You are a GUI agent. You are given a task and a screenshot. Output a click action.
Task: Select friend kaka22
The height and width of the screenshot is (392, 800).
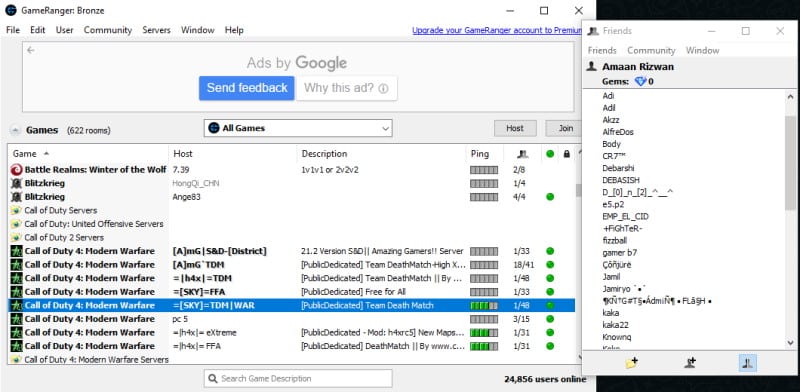pyautogui.click(x=615, y=325)
